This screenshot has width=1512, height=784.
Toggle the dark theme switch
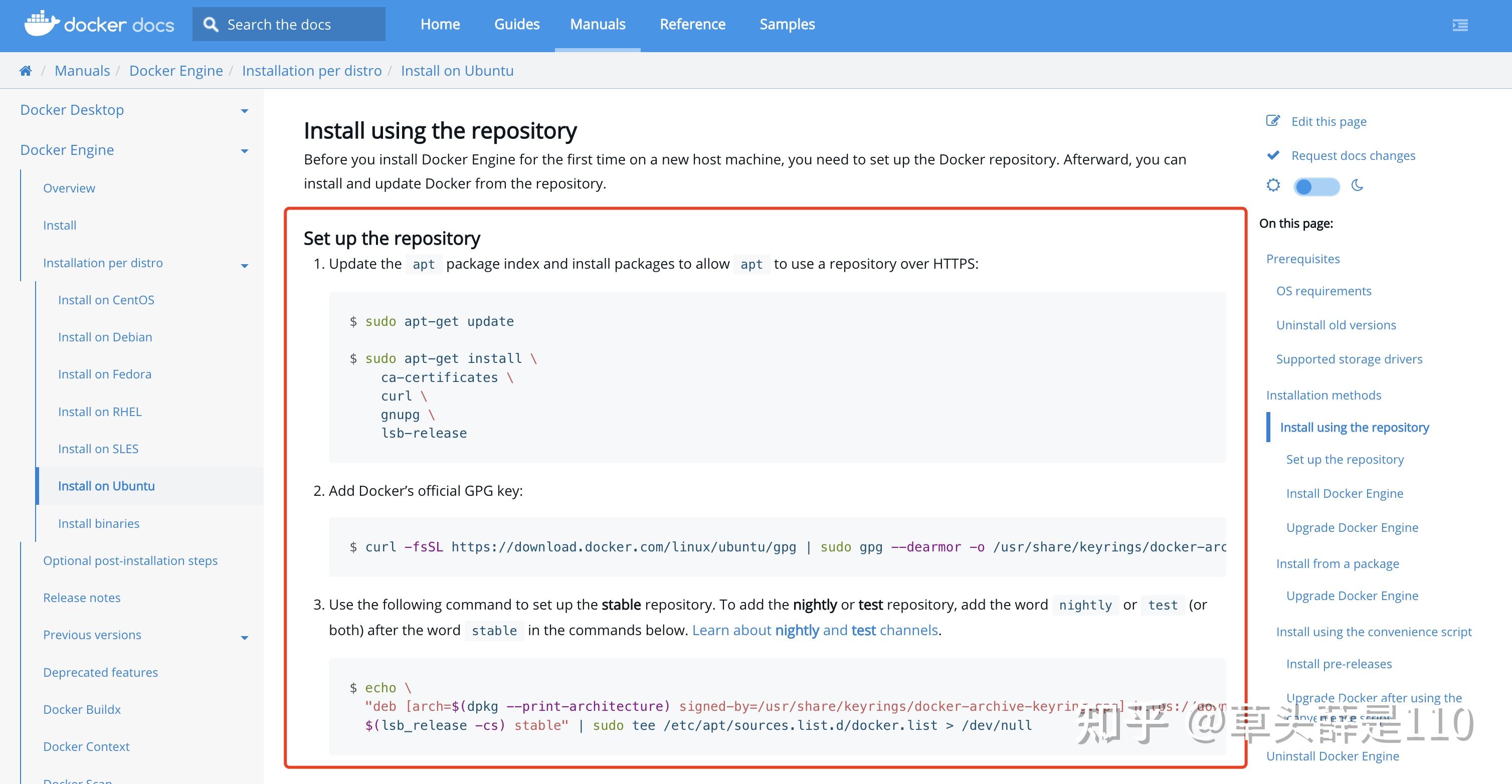tap(1316, 186)
